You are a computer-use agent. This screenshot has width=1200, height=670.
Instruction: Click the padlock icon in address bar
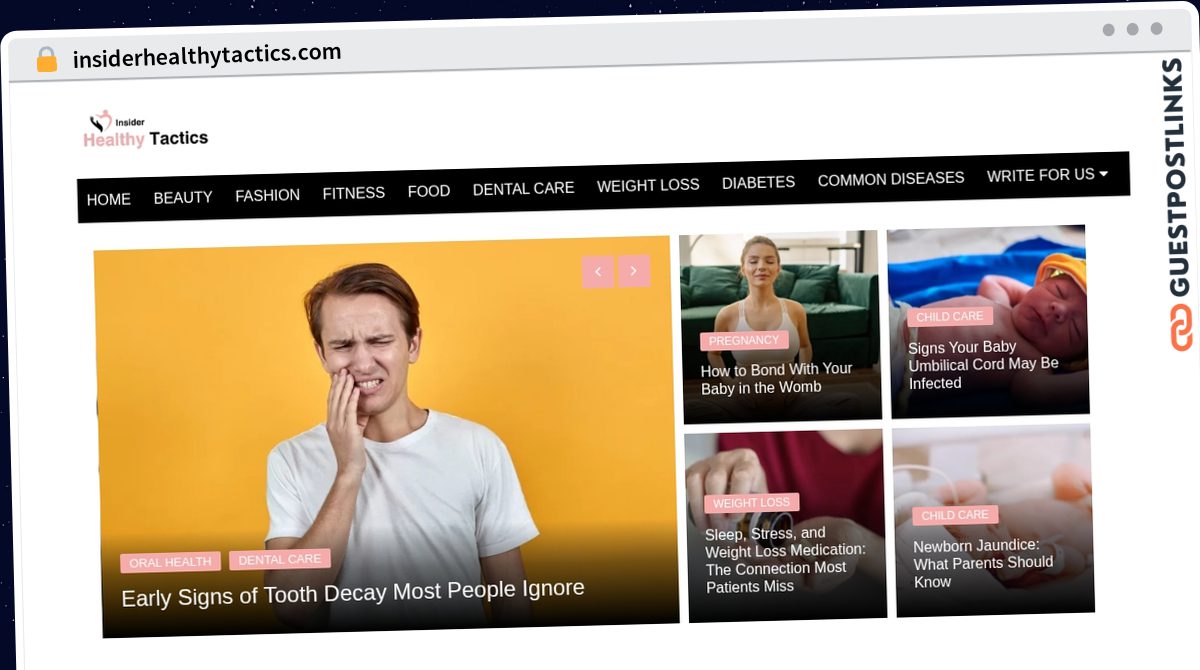[x=47, y=60]
